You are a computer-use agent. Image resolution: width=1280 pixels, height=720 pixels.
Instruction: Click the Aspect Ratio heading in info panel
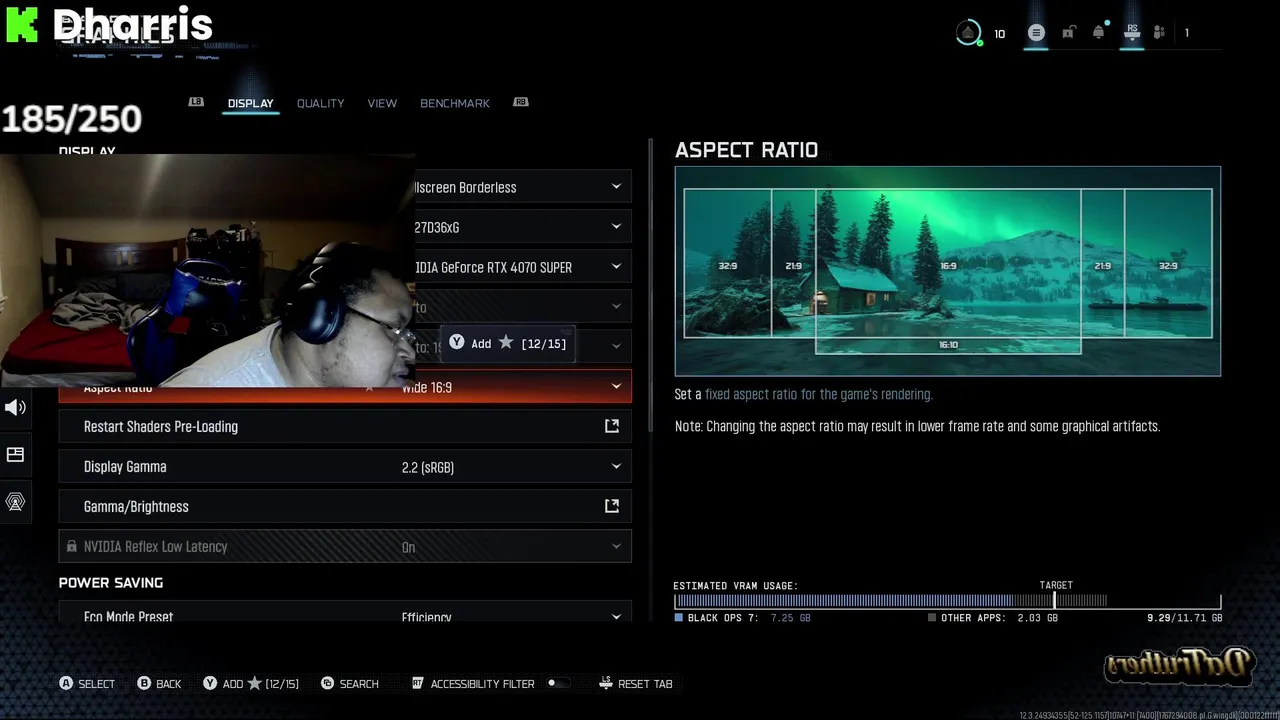746,150
